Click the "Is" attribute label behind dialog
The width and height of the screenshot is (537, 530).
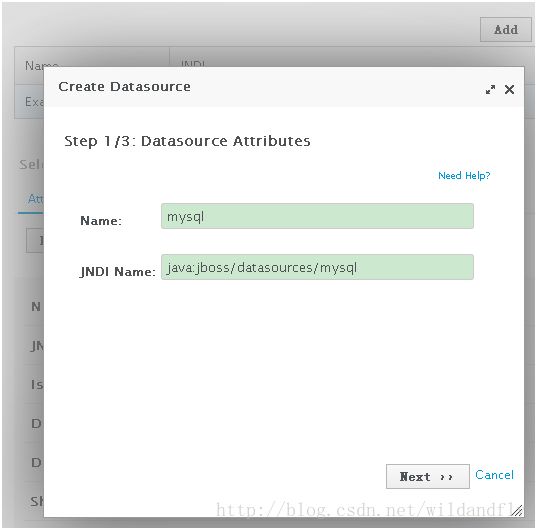(x=37, y=384)
